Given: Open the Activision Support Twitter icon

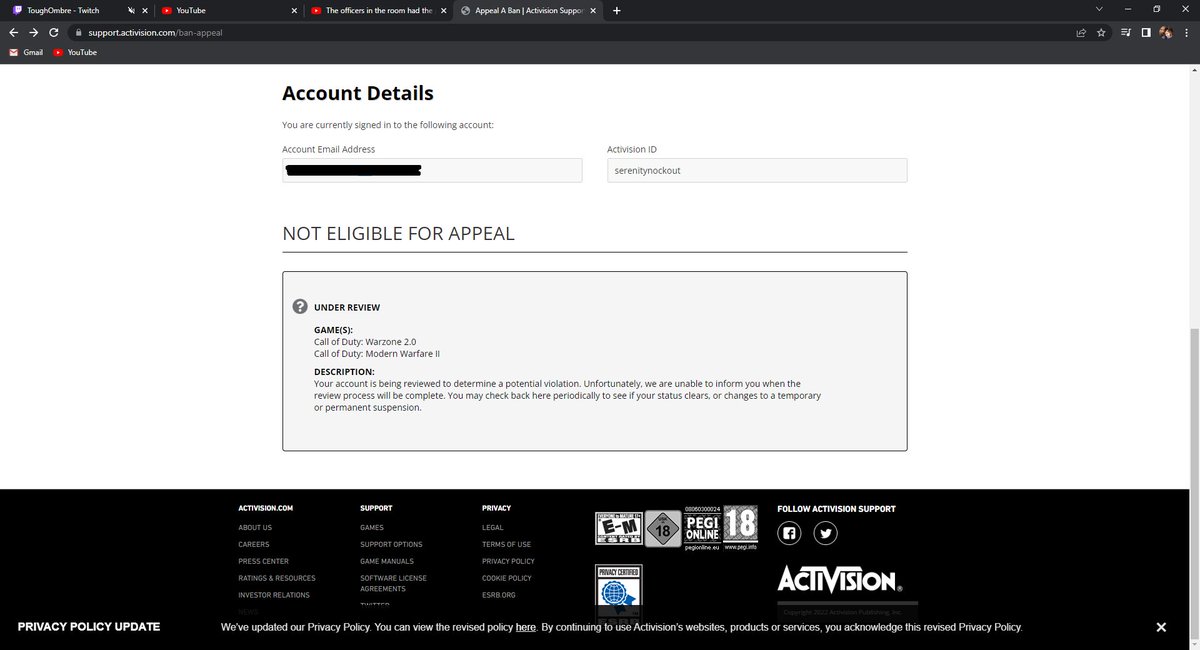Looking at the screenshot, I should tap(825, 533).
